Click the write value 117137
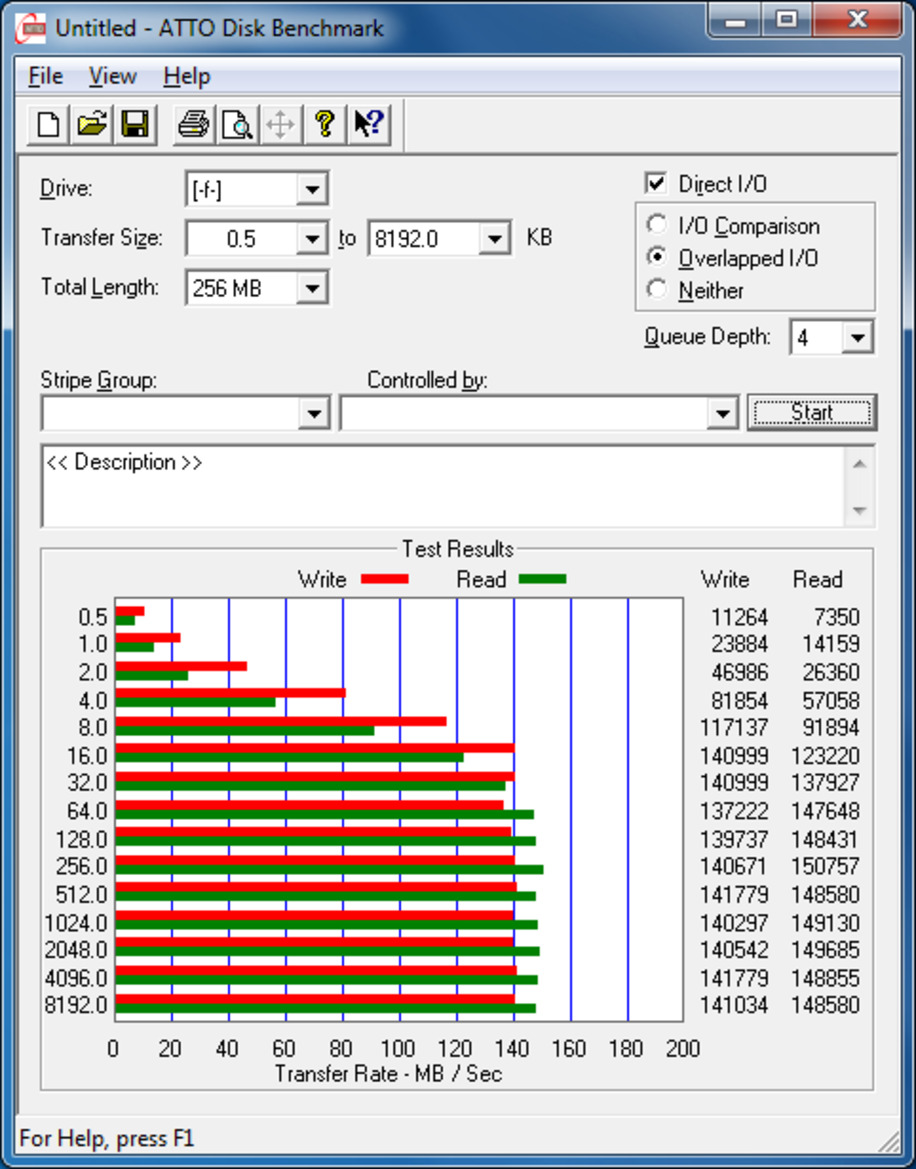Image resolution: width=916 pixels, height=1169 pixels. coord(734,728)
